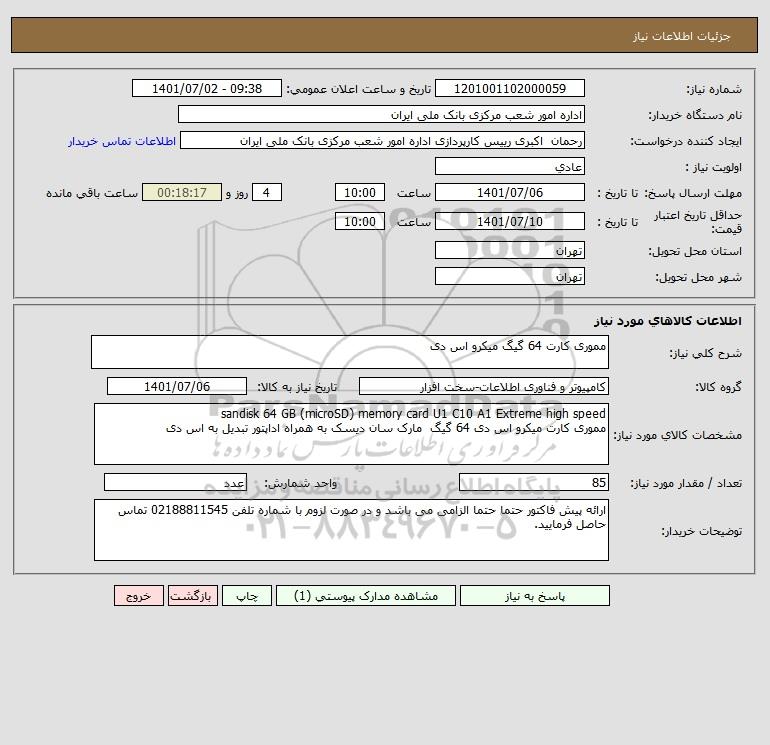Click the حداقل تاریخ اعتبار قیمت label
770x745 pixels.
point(698,222)
